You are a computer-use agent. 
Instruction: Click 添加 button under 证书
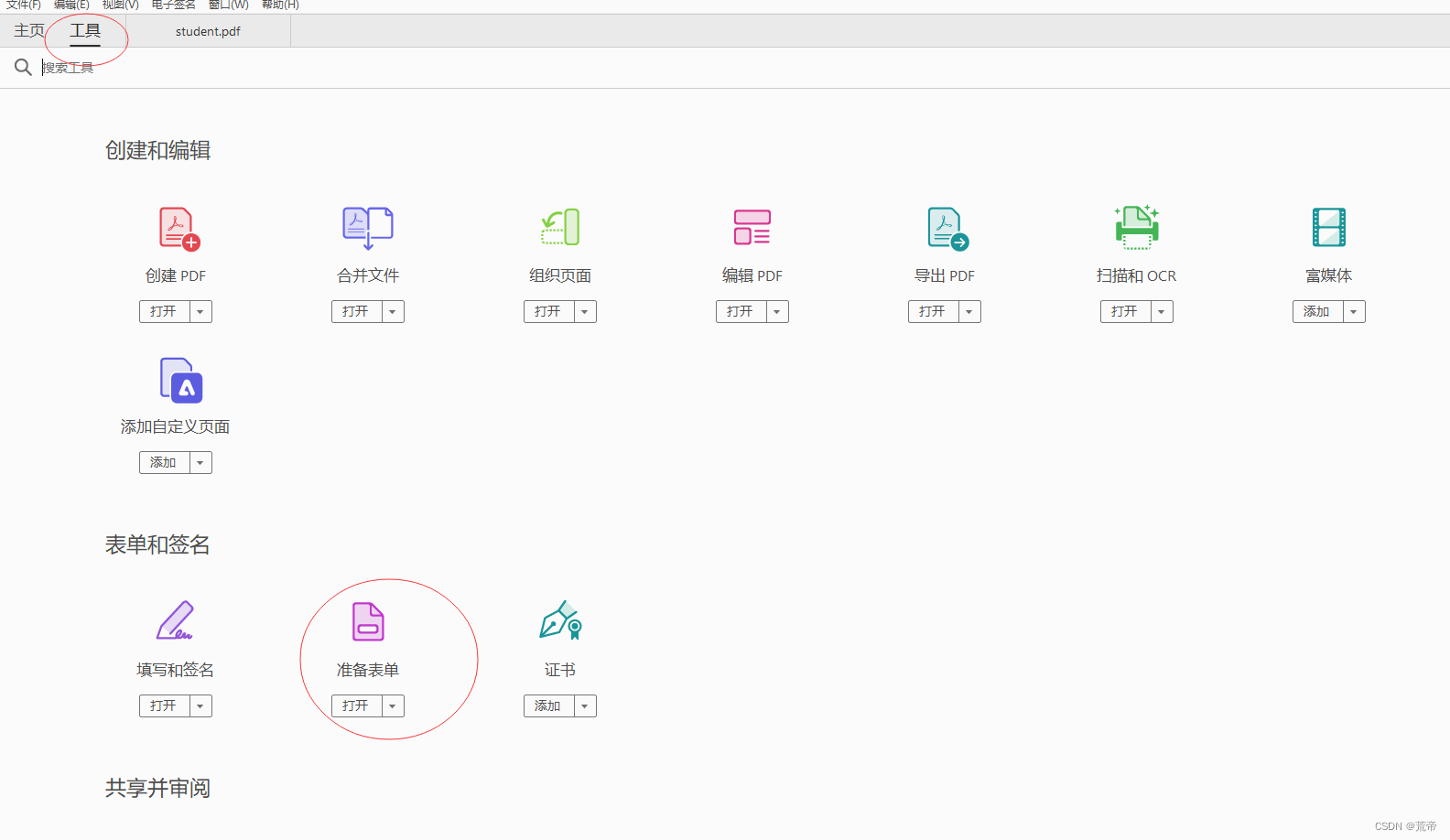[549, 706]
